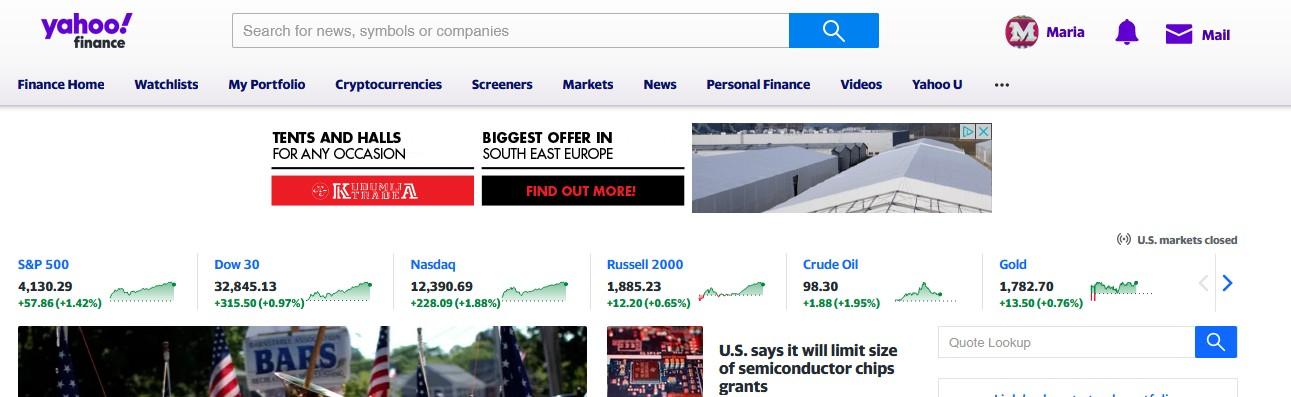Show previous market tickers with left arrow
The image size is (1291, 397).
(1203, 283)
